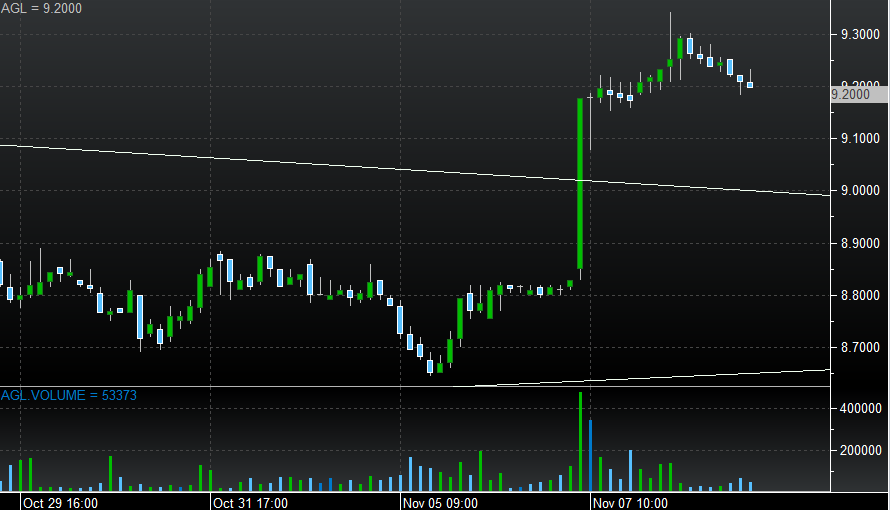The image size is (890, 510).
Task: Click the Oct 29 16:00 time label
Action: (x=60, y=502)
